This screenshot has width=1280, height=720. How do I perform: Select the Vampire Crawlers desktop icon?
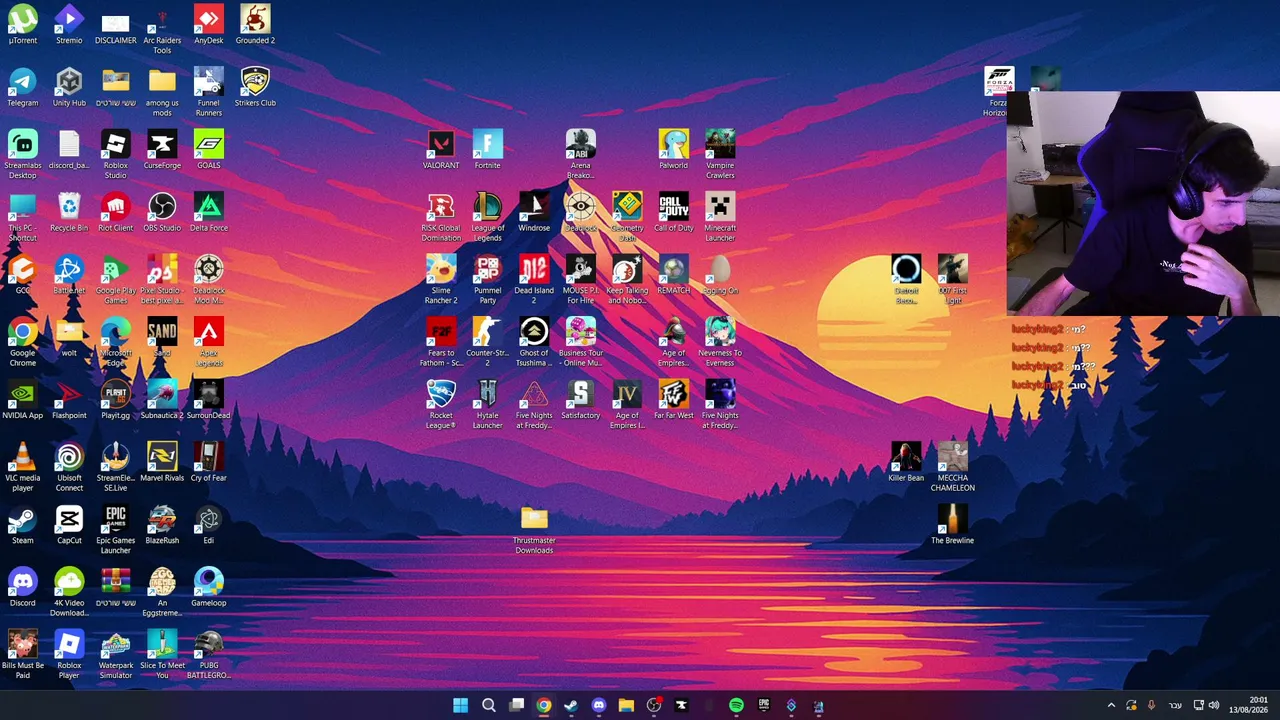pyautogui.click(x=720, y=155)
